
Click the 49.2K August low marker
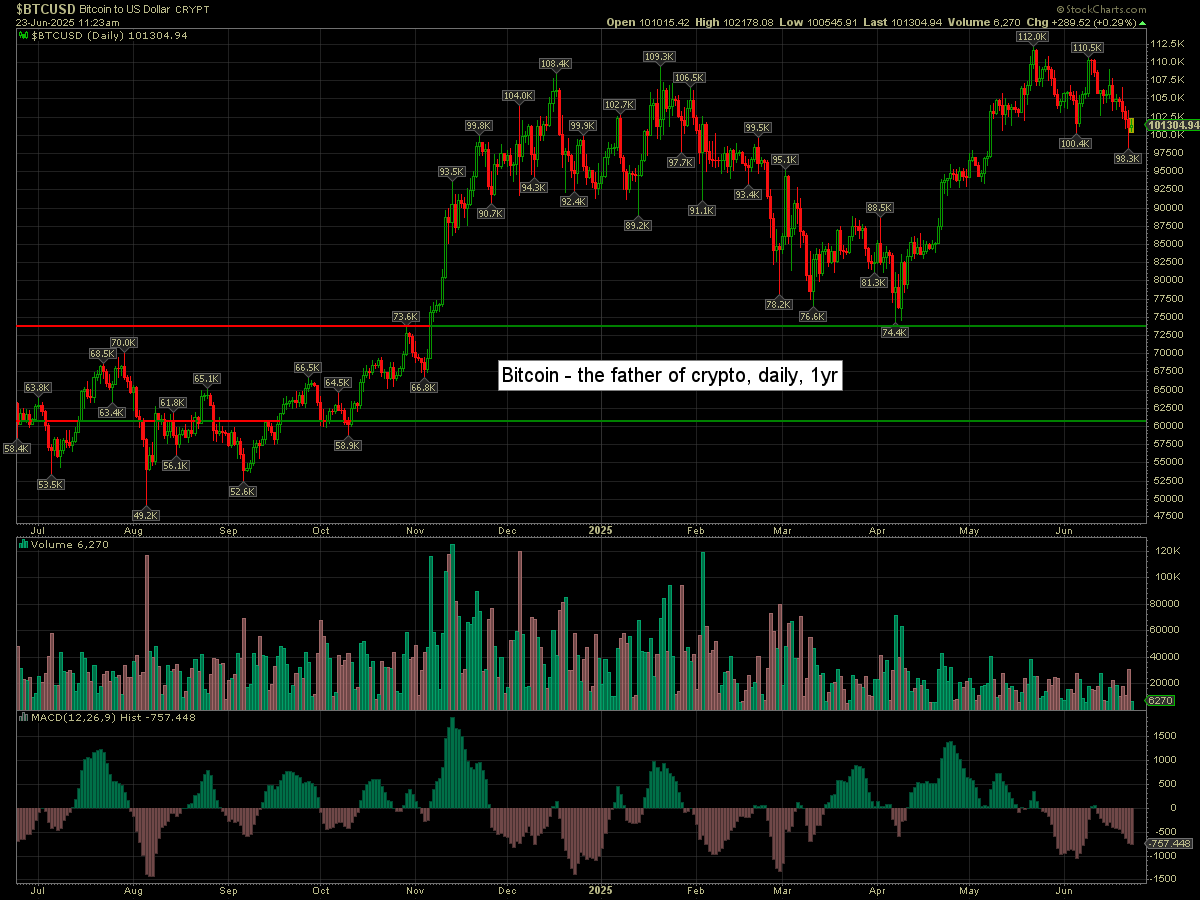[x=146, y=515]
